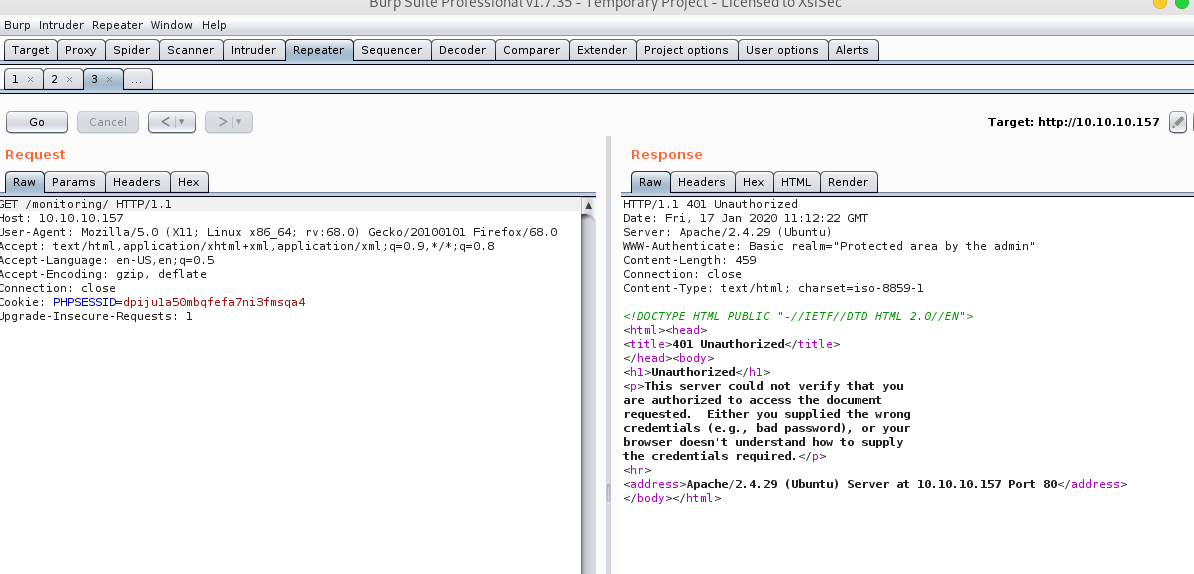1194x574 pixels.
Task: Select repeater tab 1
Action: [15, 79]
